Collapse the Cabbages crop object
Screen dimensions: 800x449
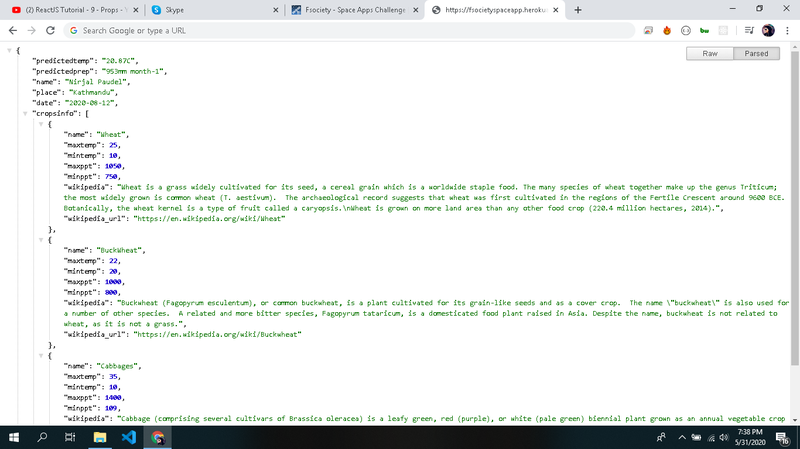tap(41, 356)
